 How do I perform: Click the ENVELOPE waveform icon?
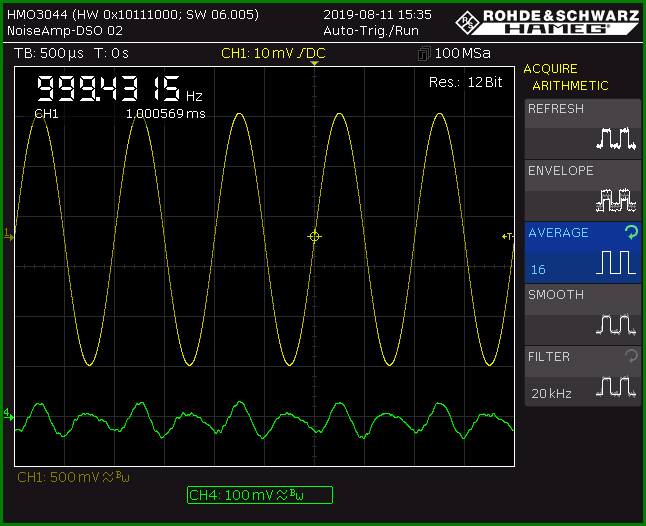point(616,200)
